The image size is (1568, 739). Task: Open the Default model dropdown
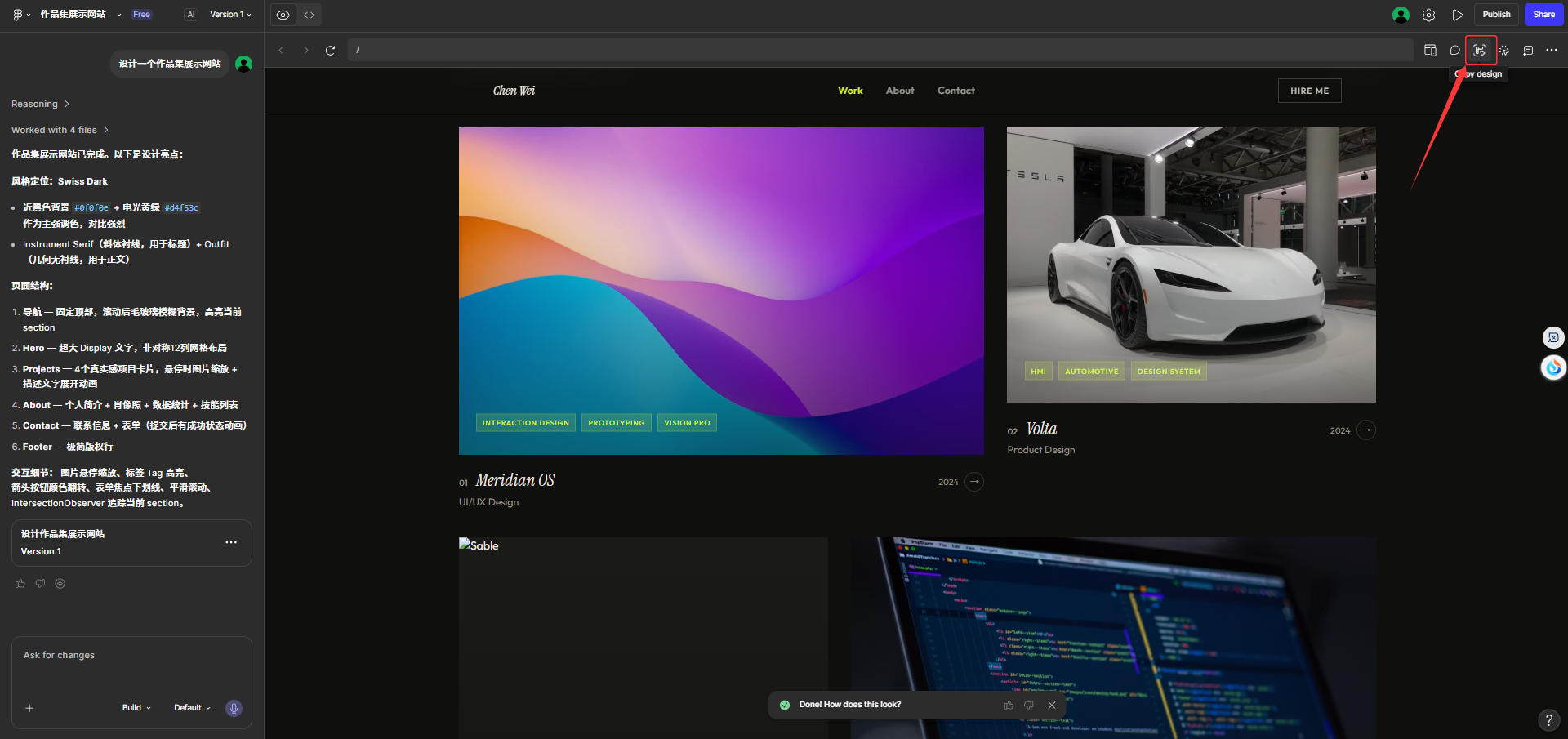(192, 708)
